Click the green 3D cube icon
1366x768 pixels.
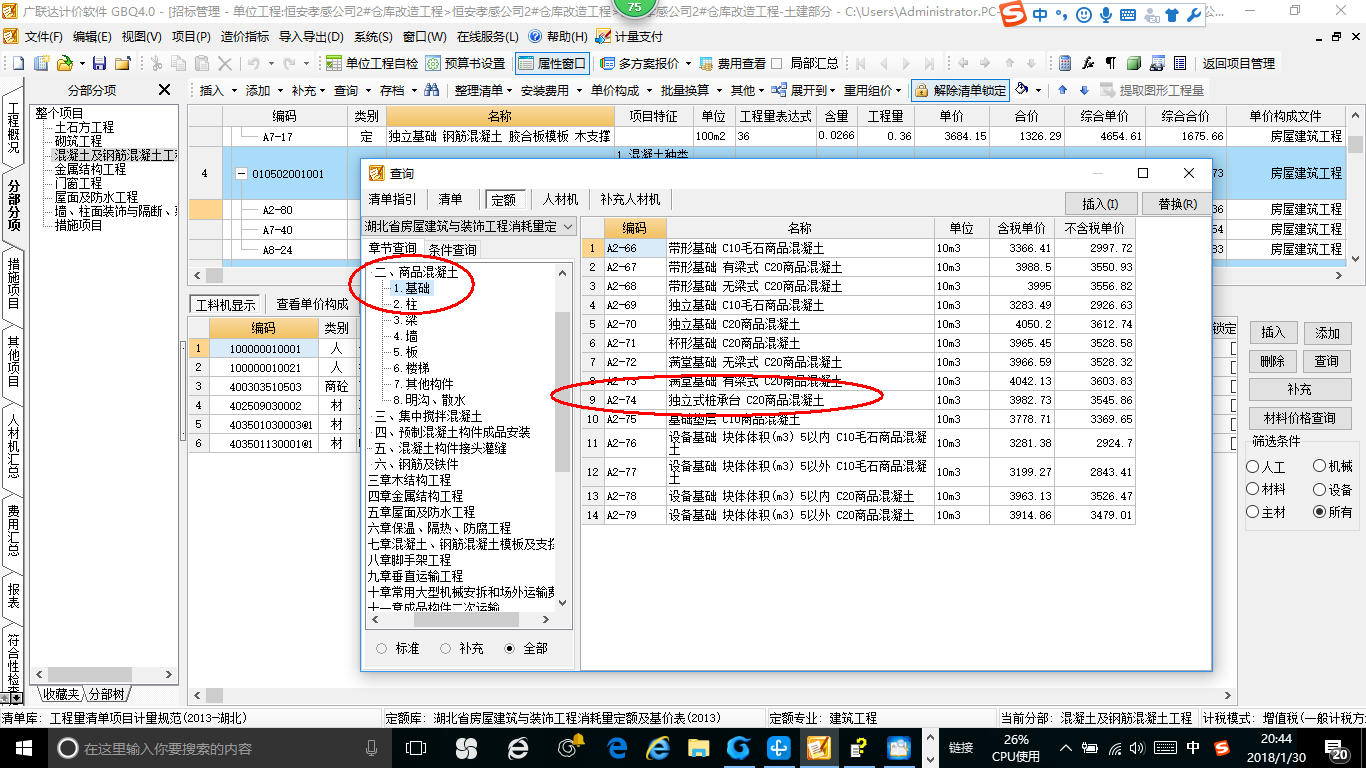click(x=1134, y=63)
